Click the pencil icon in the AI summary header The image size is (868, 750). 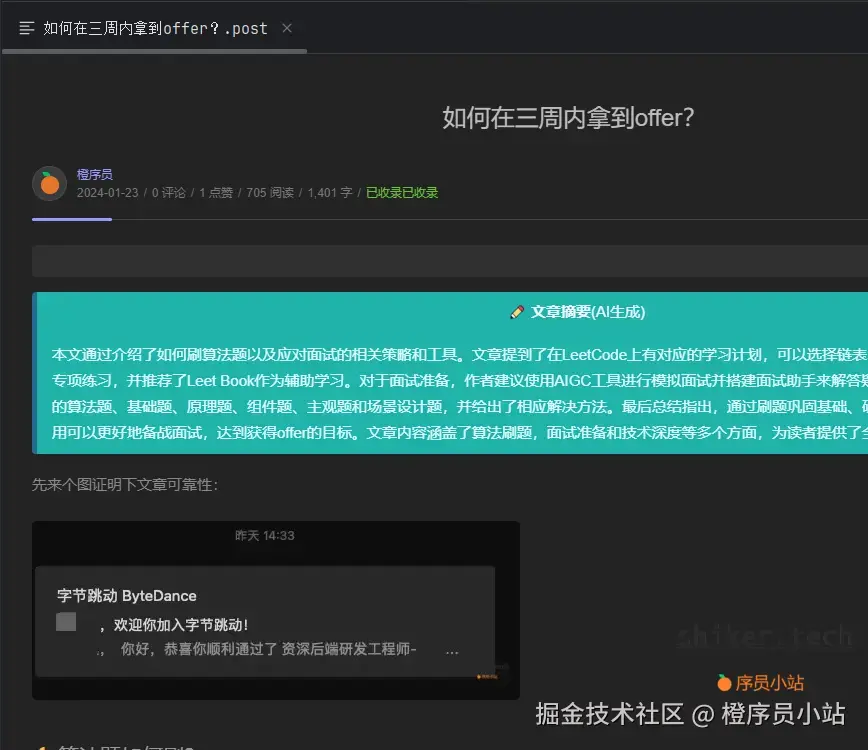pos(518,311)
